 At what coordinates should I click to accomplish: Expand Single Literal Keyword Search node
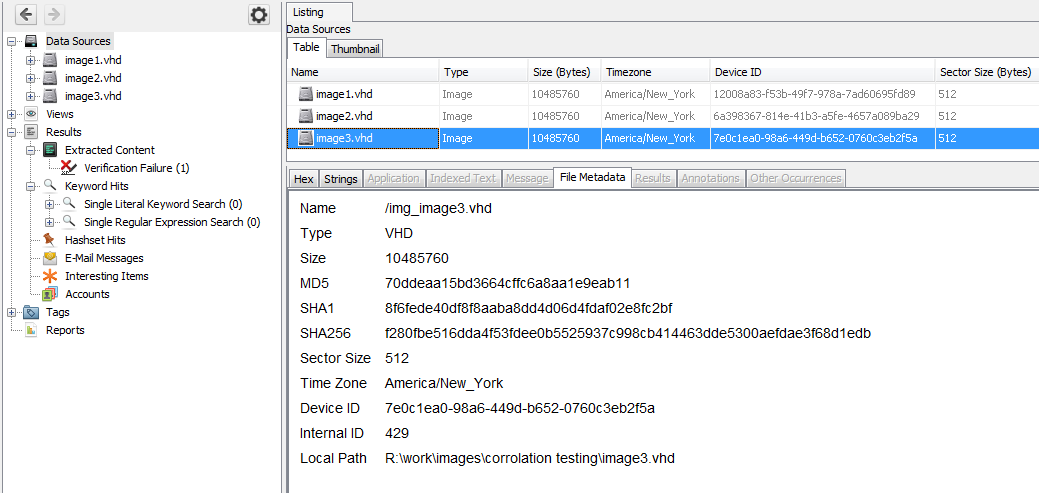[x=49, y=204]
